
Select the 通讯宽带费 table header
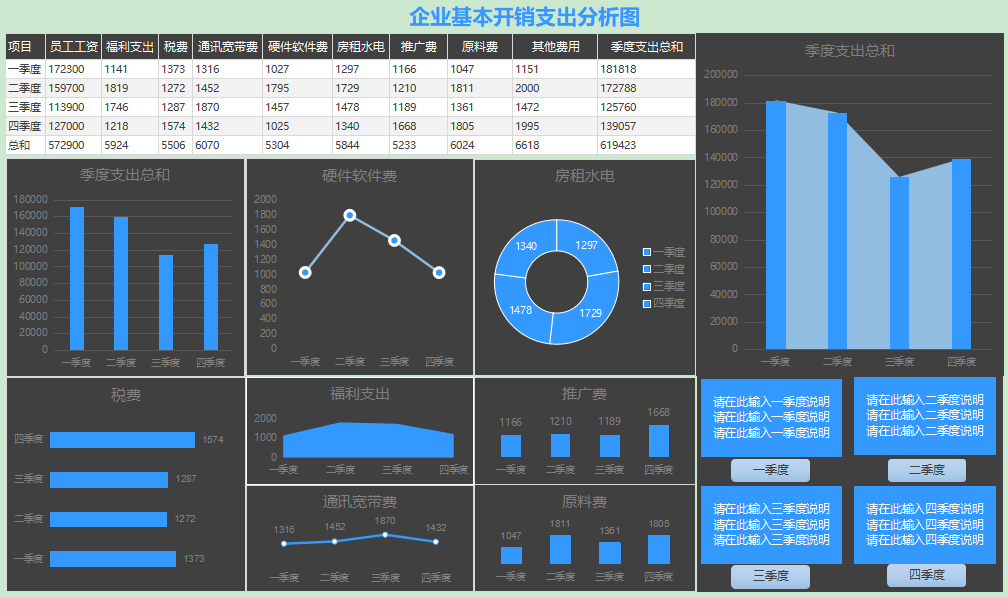(x=228, y=47)
